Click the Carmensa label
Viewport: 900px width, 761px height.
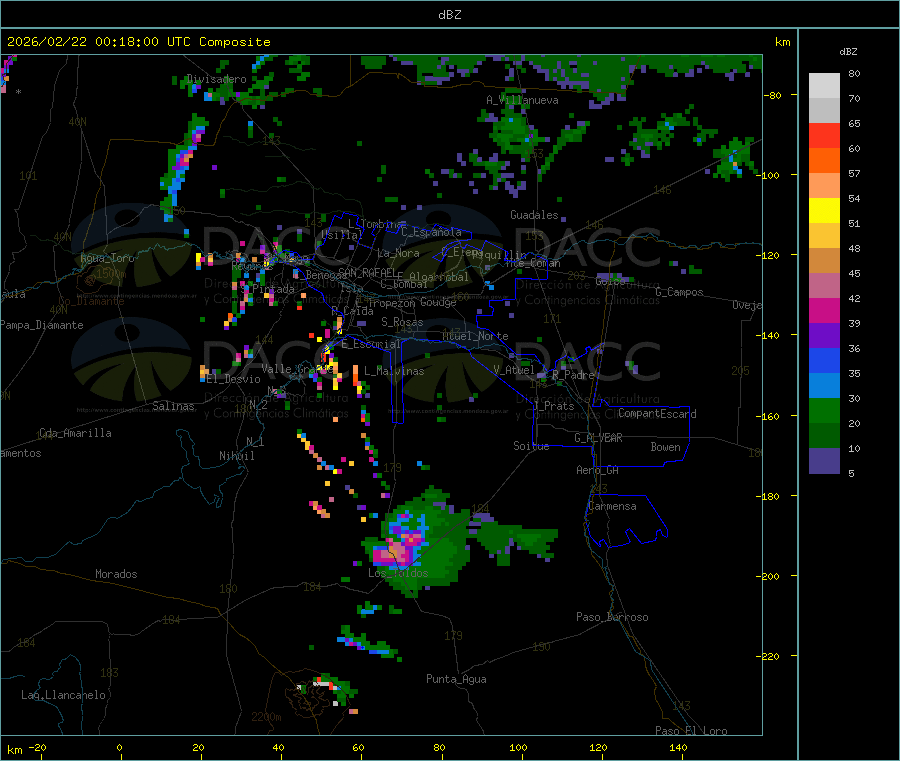point(612,506)
